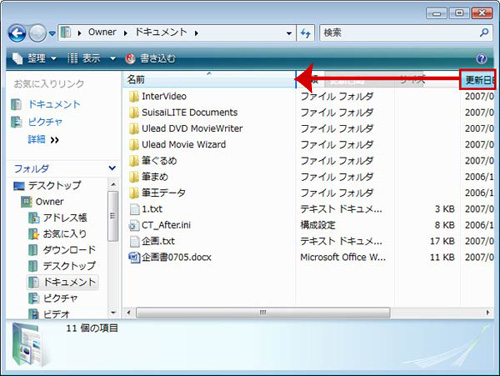The width and height of the screenshot is (500, 376).
Task: Click the InterVideo folder name
Action: 164,96
